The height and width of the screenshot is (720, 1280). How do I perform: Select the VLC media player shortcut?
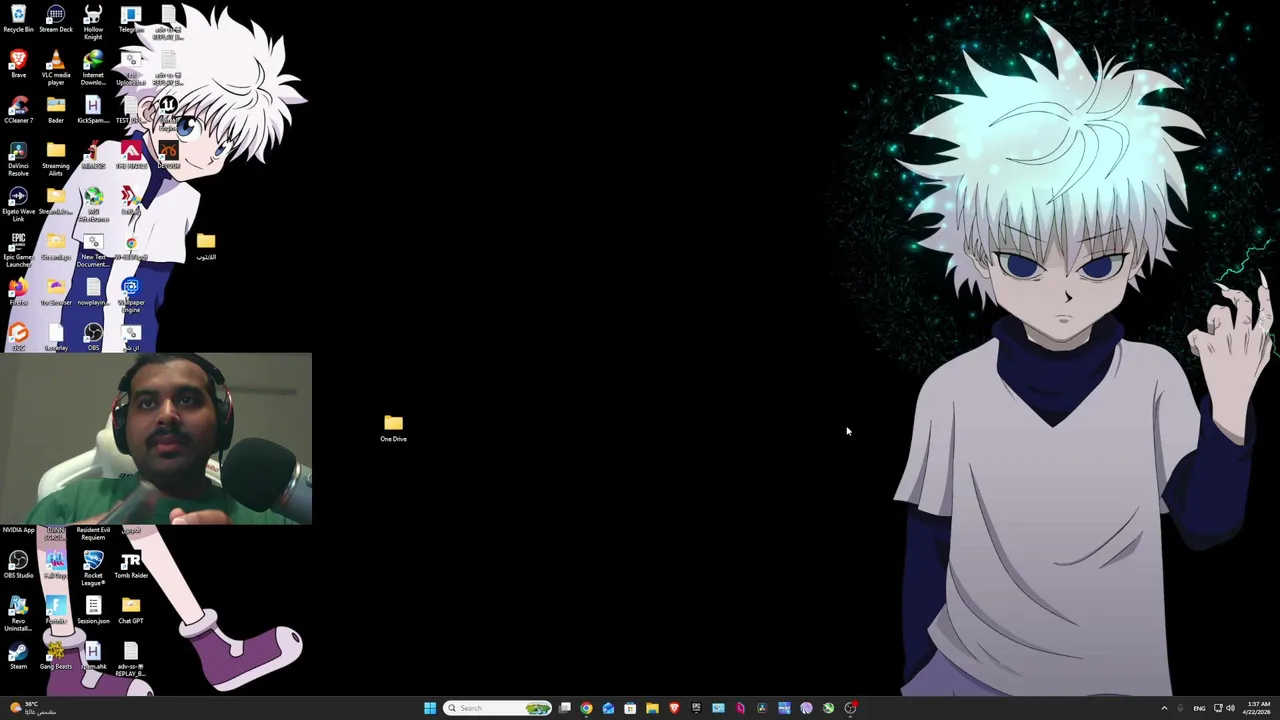point(56,68)
